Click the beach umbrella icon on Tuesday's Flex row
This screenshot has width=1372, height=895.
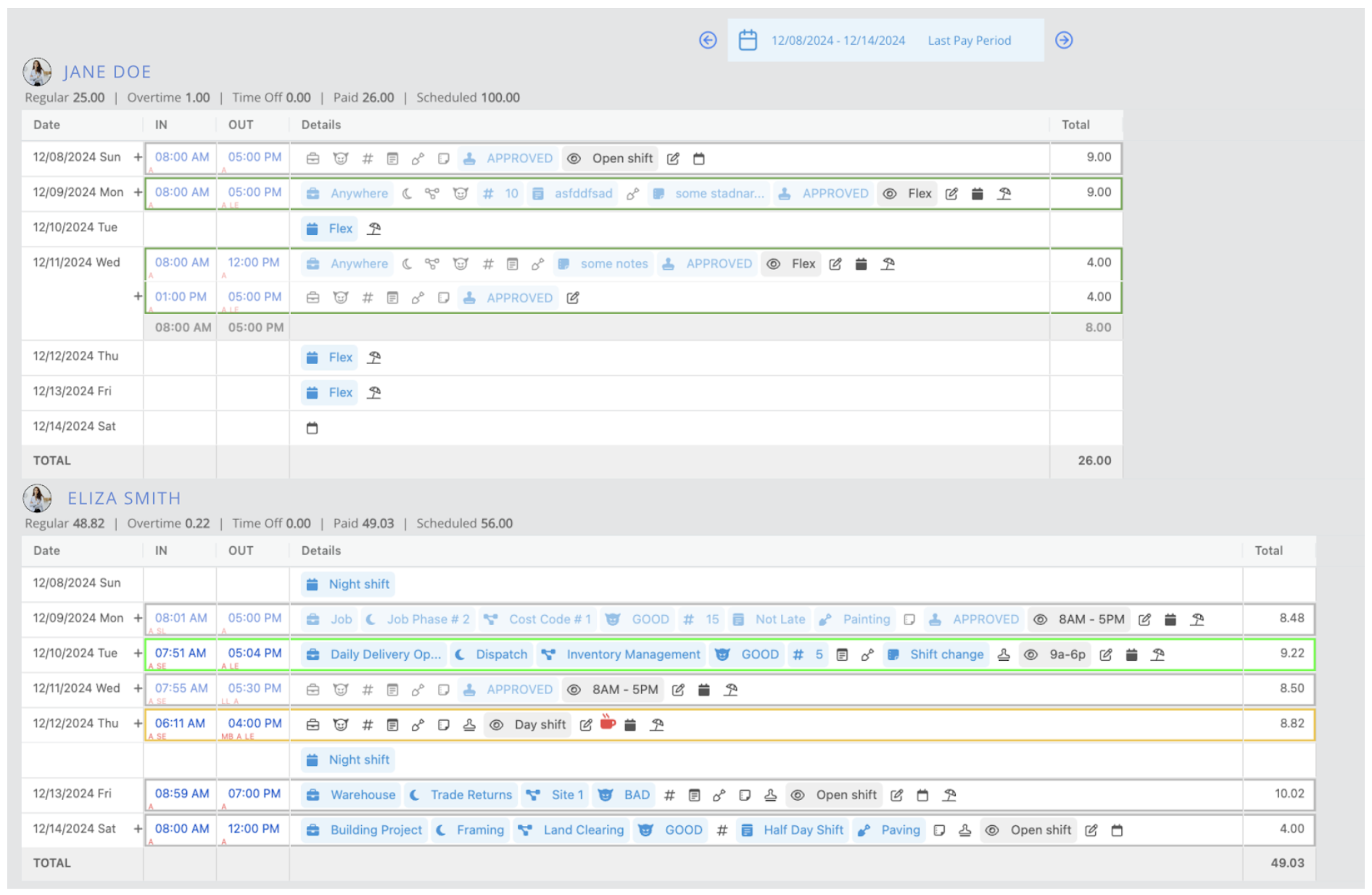[x=374, y=228]
